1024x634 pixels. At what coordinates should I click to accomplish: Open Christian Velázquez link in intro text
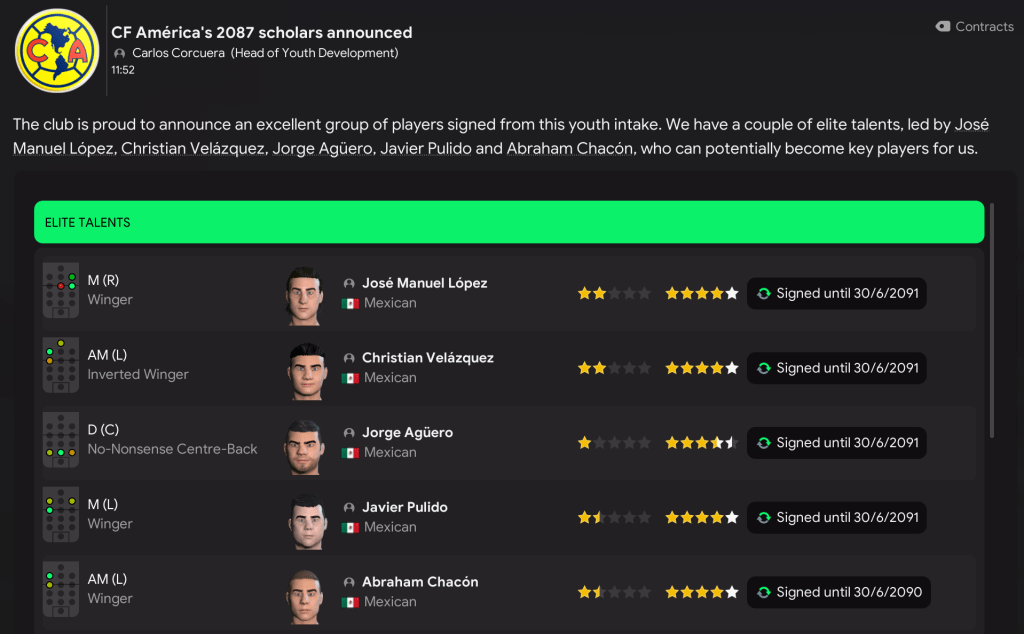193,148
